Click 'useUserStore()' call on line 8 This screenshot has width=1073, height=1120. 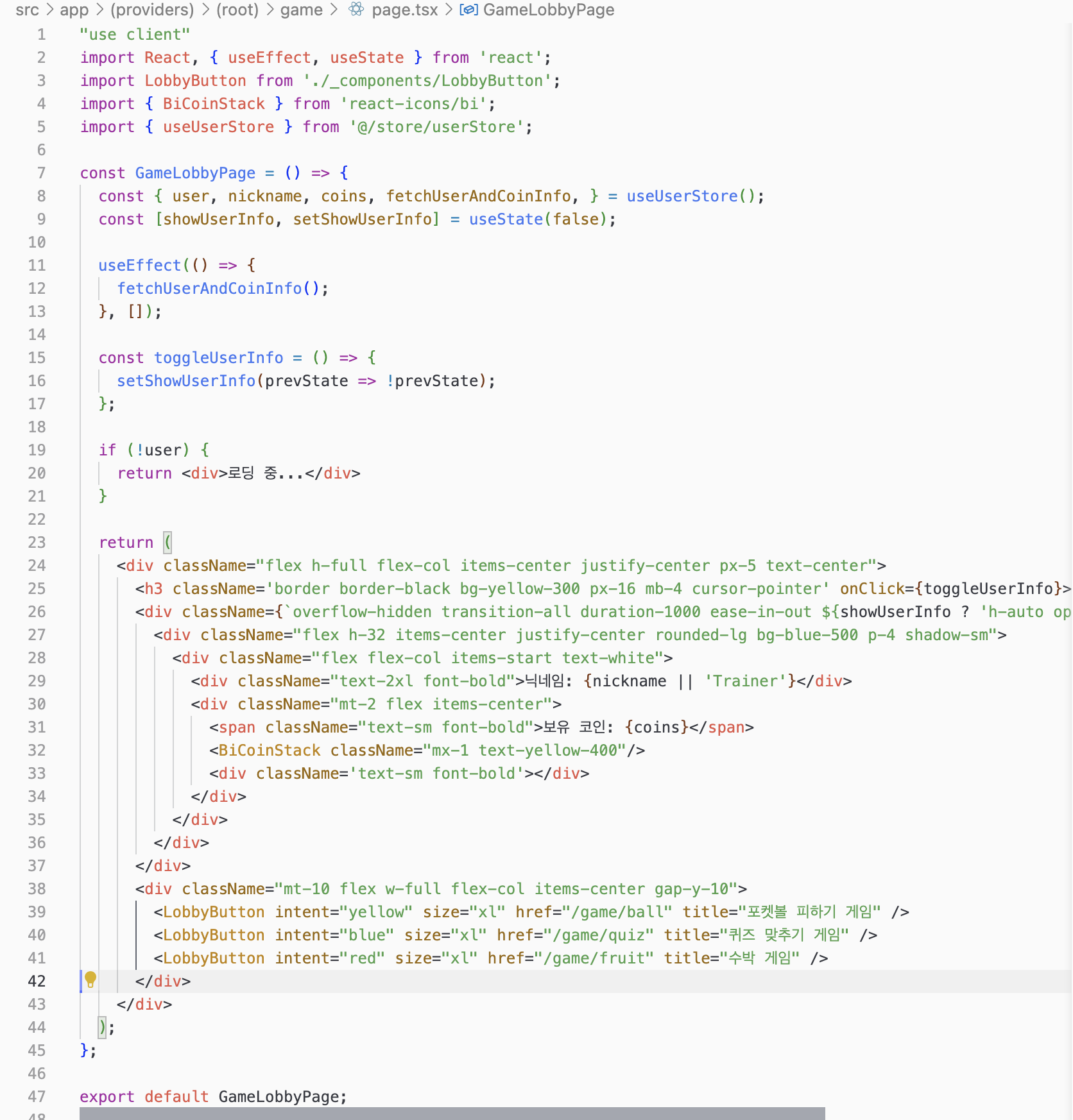[691, 196]
